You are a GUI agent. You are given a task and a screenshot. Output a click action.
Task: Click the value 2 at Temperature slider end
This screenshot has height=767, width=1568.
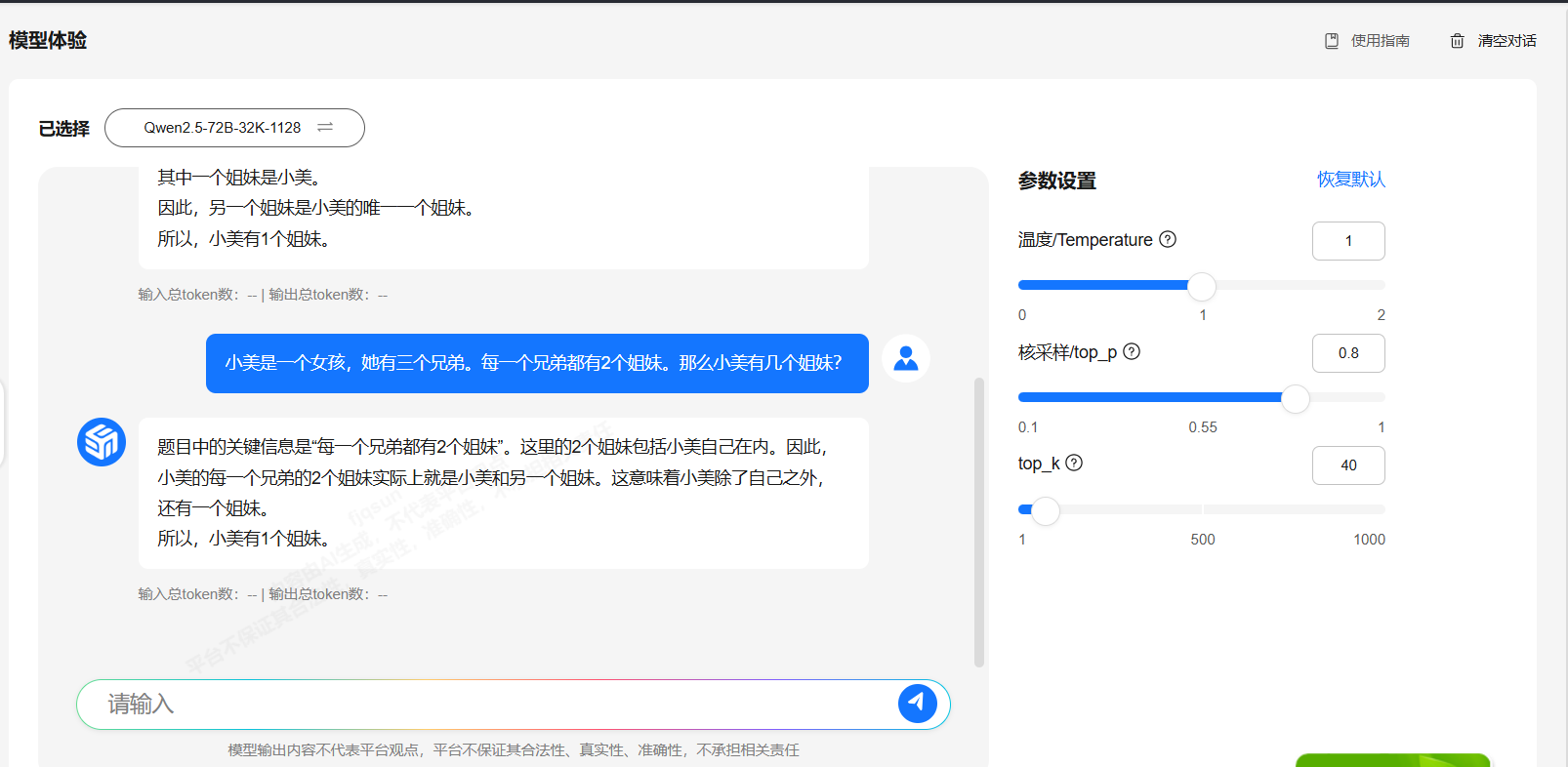tap(1381, 315)
